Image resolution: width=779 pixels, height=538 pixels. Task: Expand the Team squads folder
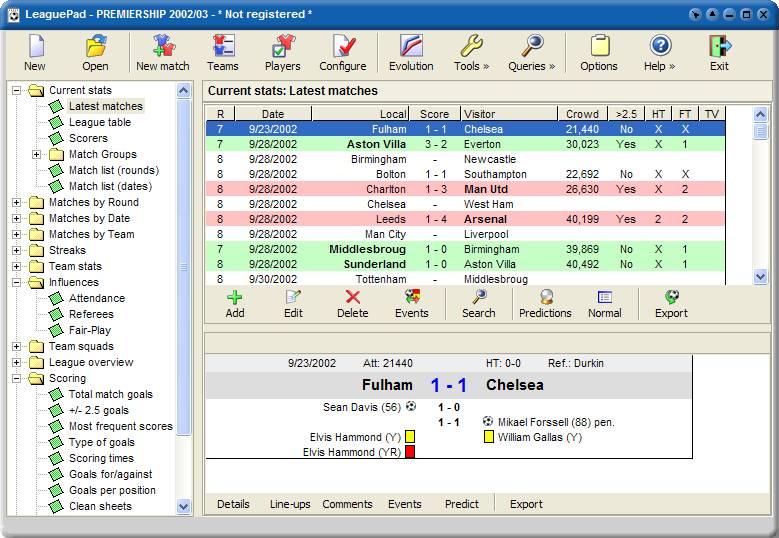[x=16, y=346]
